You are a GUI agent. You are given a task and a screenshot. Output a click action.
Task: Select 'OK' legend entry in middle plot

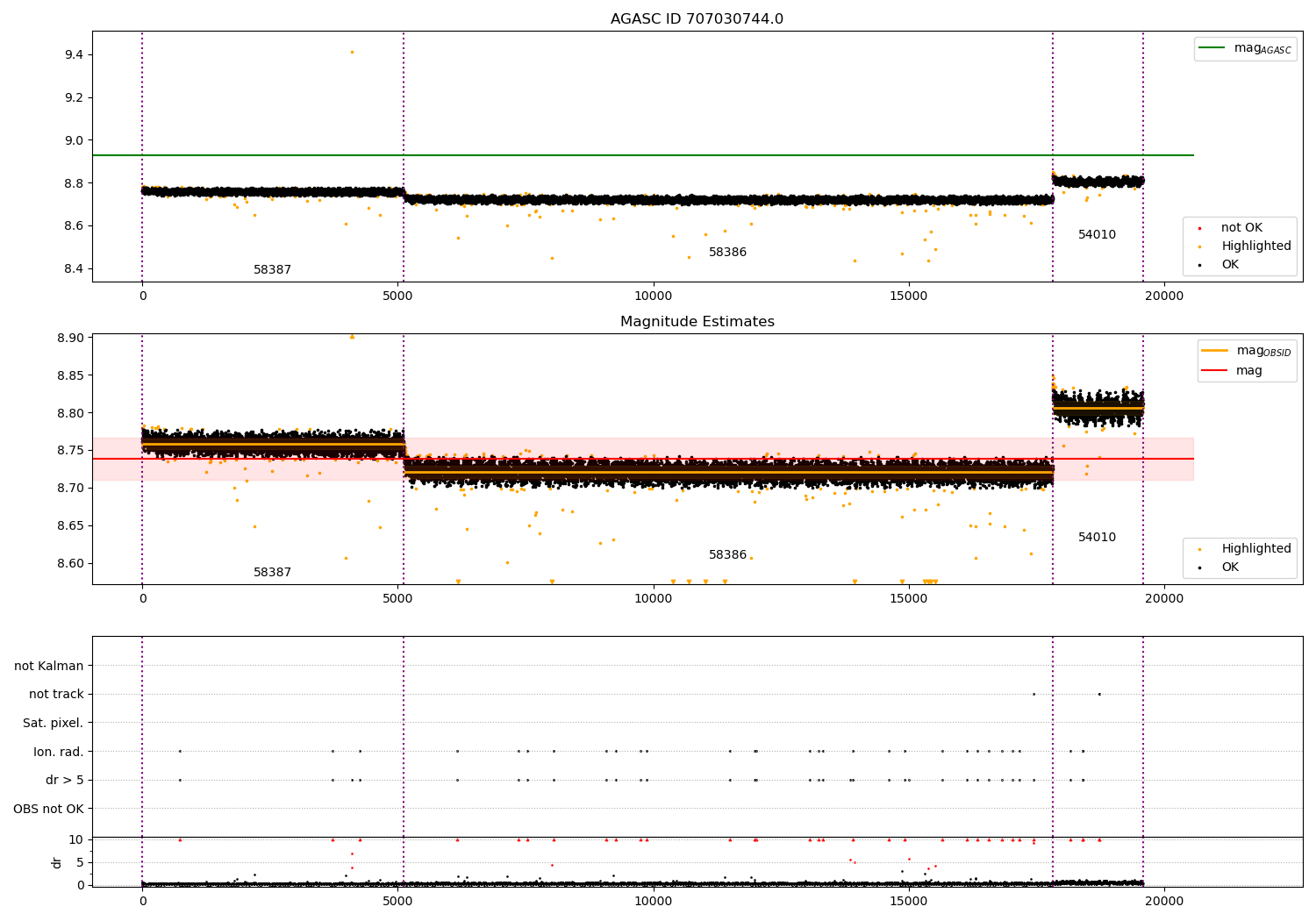pos(1230,568)
